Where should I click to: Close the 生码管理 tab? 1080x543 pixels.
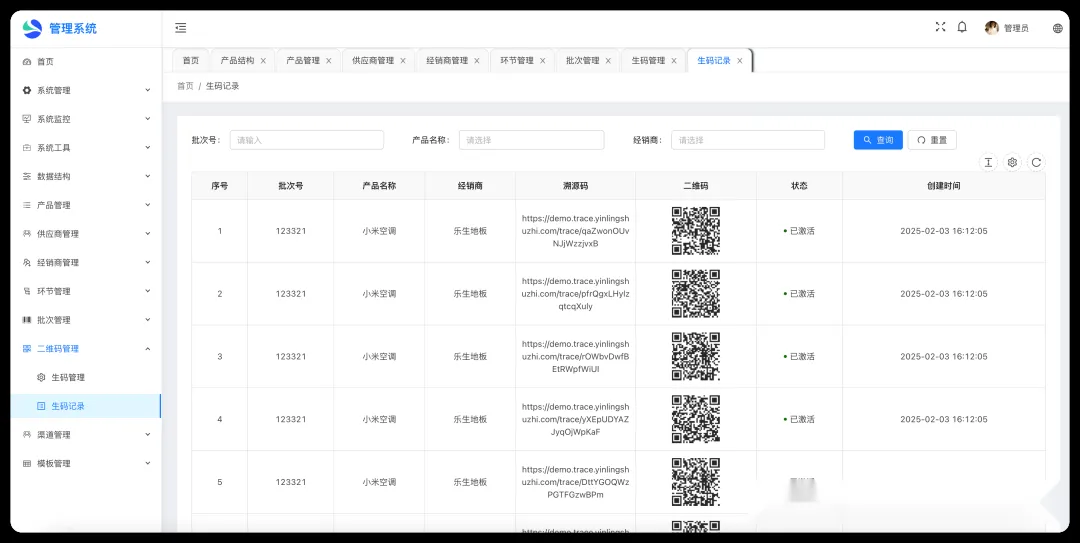pos(674,61)
